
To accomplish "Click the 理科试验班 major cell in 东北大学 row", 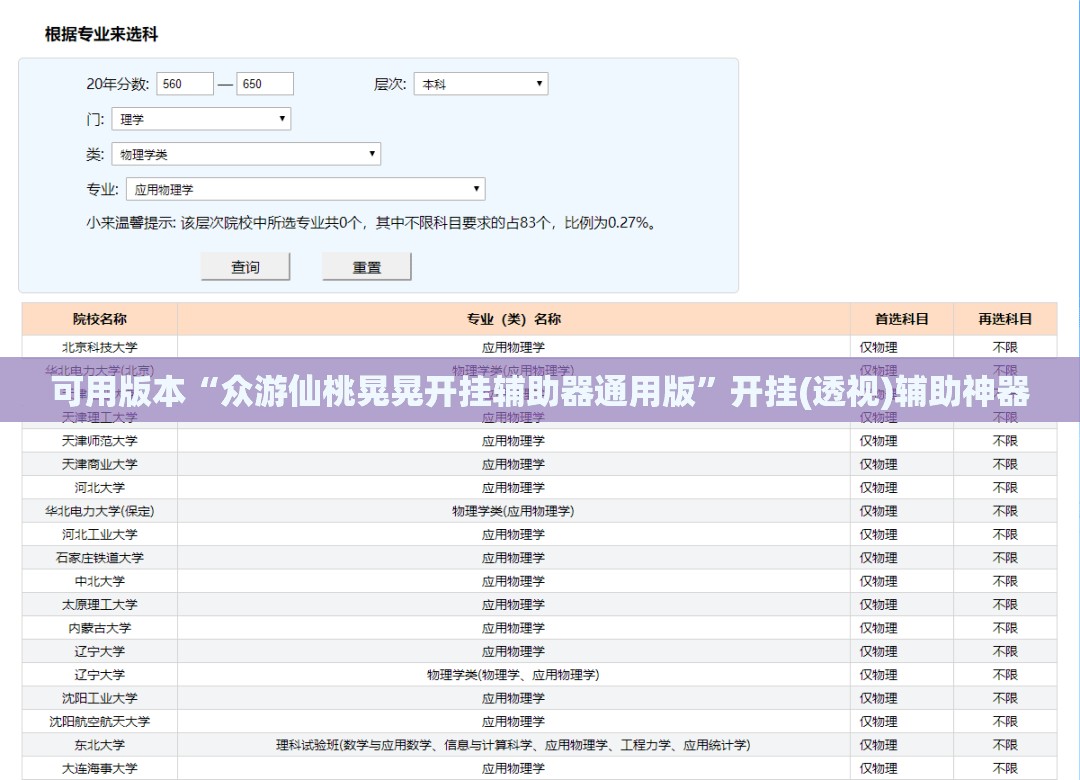I will pos(513,746).
